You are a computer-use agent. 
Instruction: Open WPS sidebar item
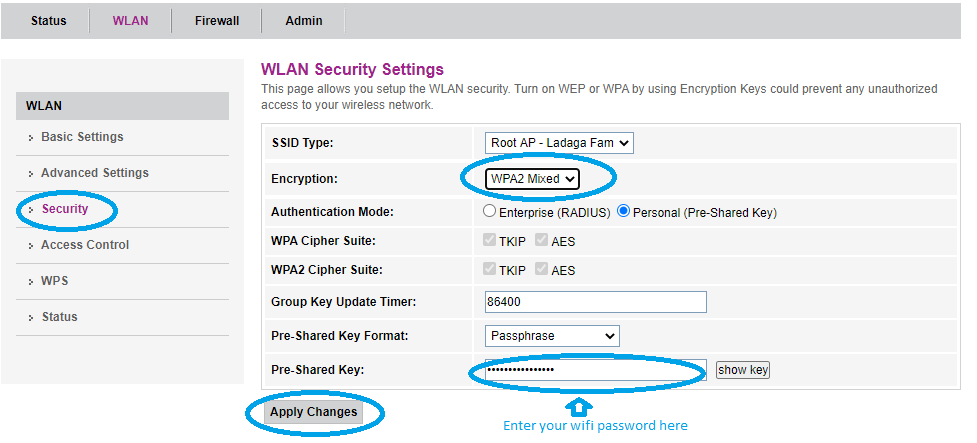pyautogui.click(x=55, y=281)
